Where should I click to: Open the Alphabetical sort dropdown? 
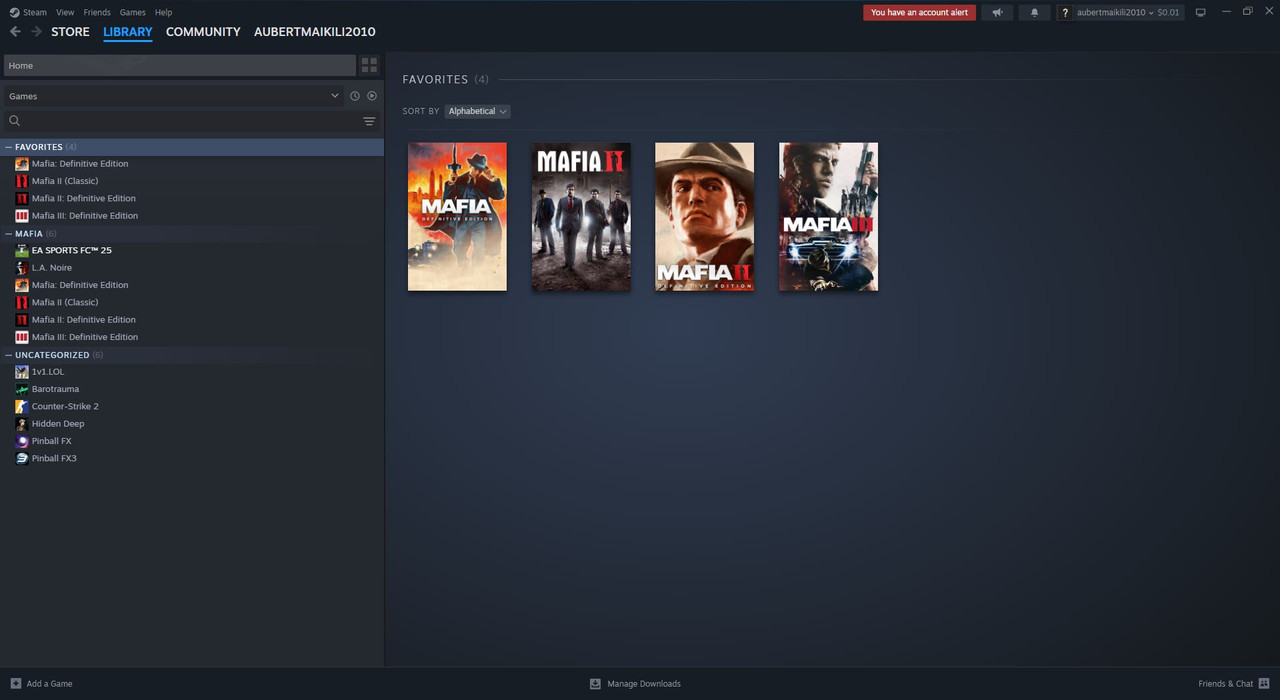point(477,111)
